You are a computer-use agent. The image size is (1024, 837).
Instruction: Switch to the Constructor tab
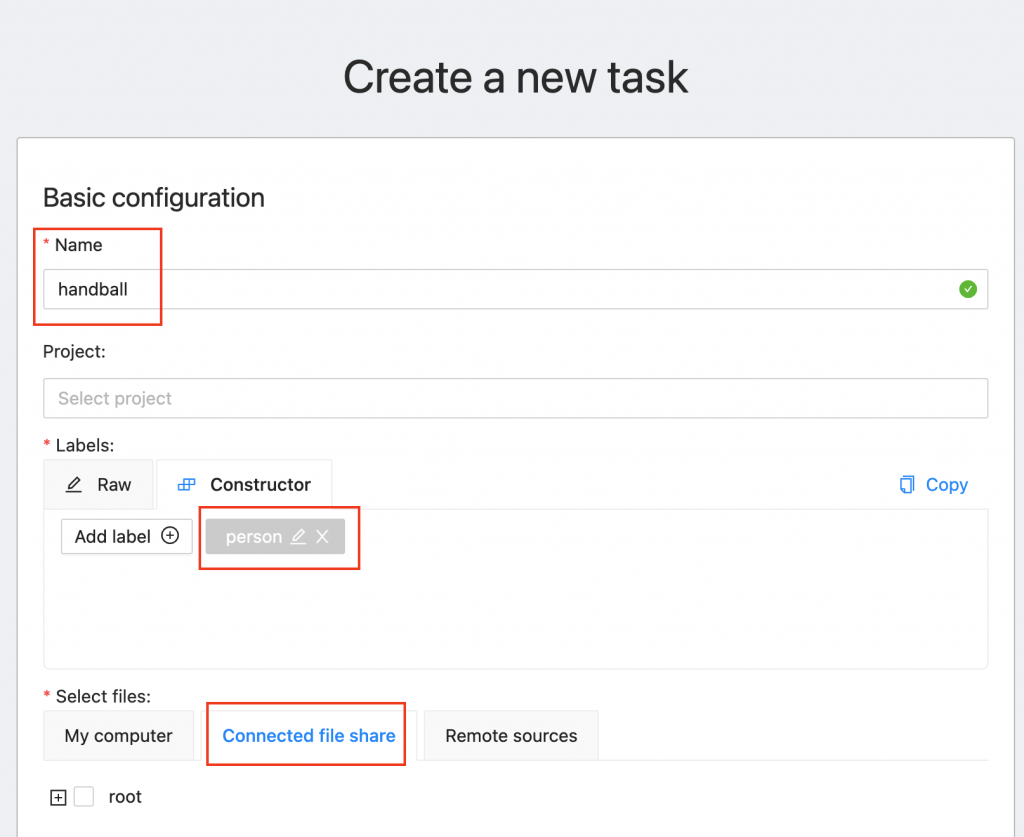[x=245, y=484]
